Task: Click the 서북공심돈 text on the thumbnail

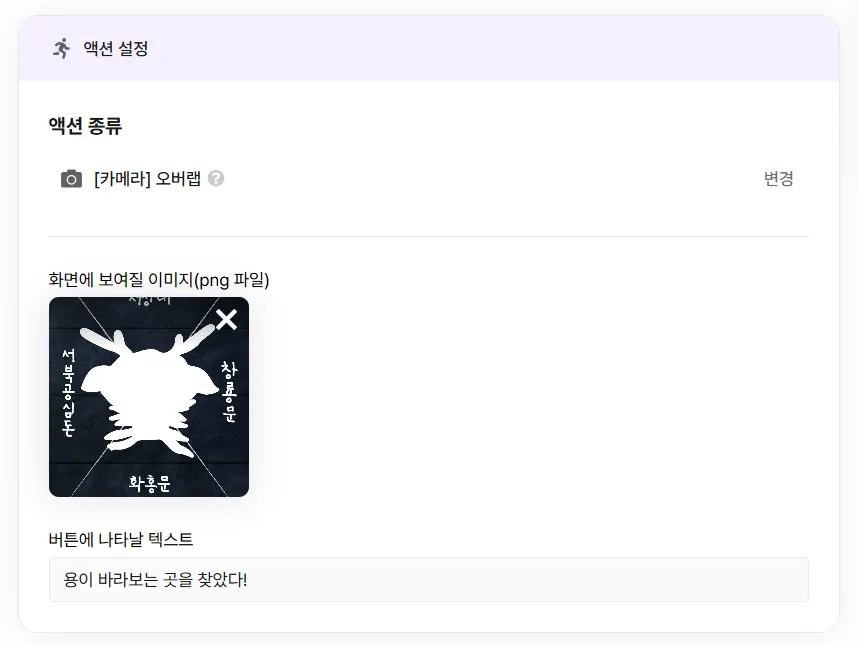Action: tap(68, 393)
